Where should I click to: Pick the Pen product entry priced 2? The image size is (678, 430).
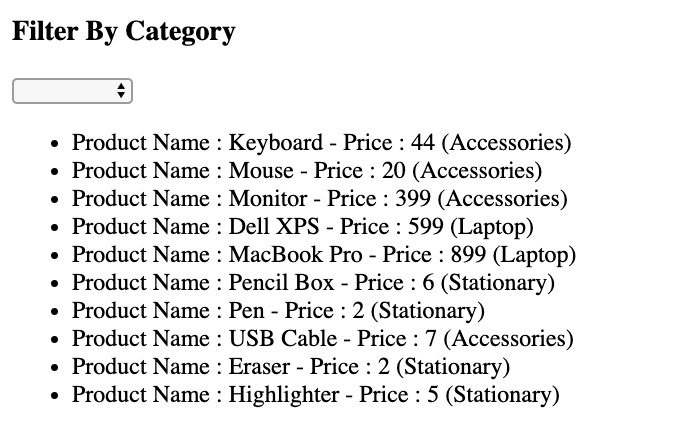(278, 311)
